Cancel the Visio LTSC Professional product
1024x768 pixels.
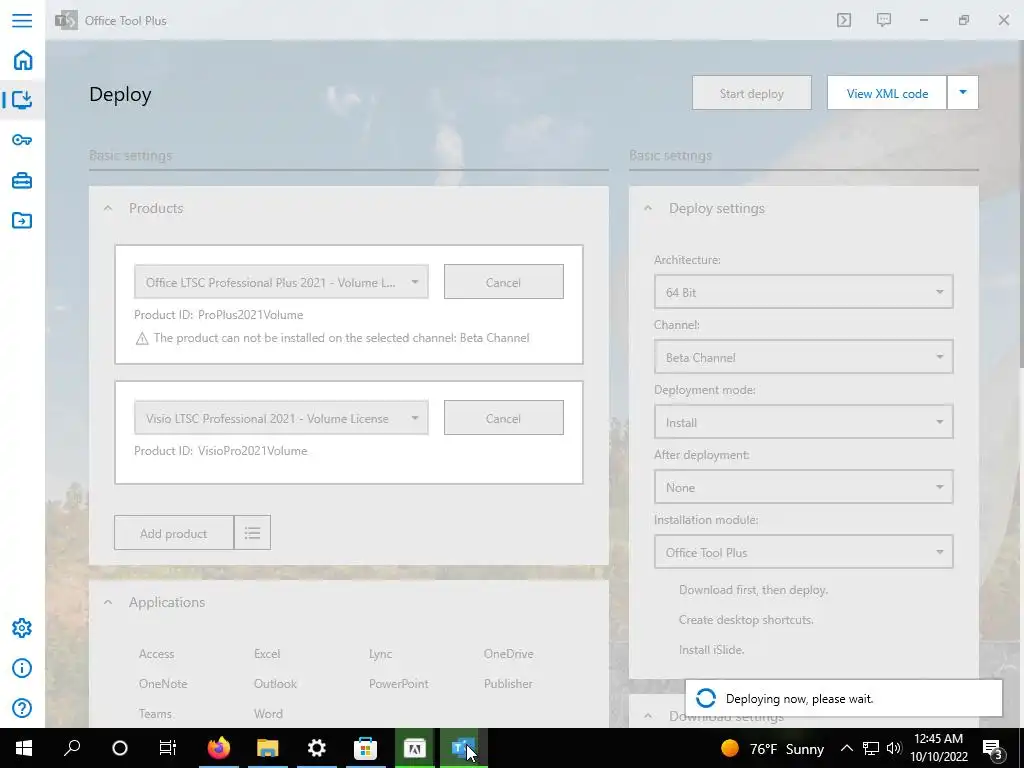pyautogui.click(x=504, y=418)
